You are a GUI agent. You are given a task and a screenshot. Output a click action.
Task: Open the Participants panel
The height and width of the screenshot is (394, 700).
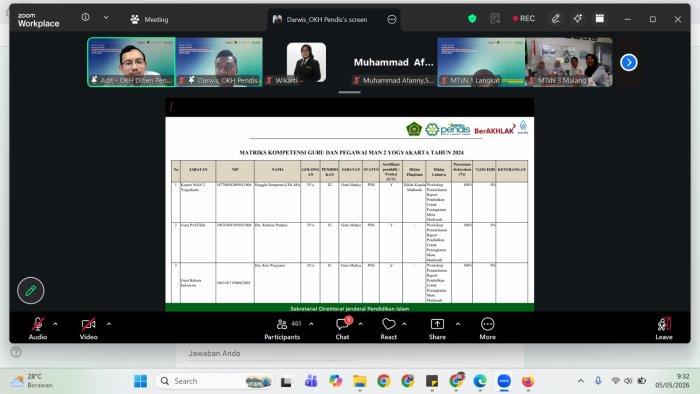point(282,328)
